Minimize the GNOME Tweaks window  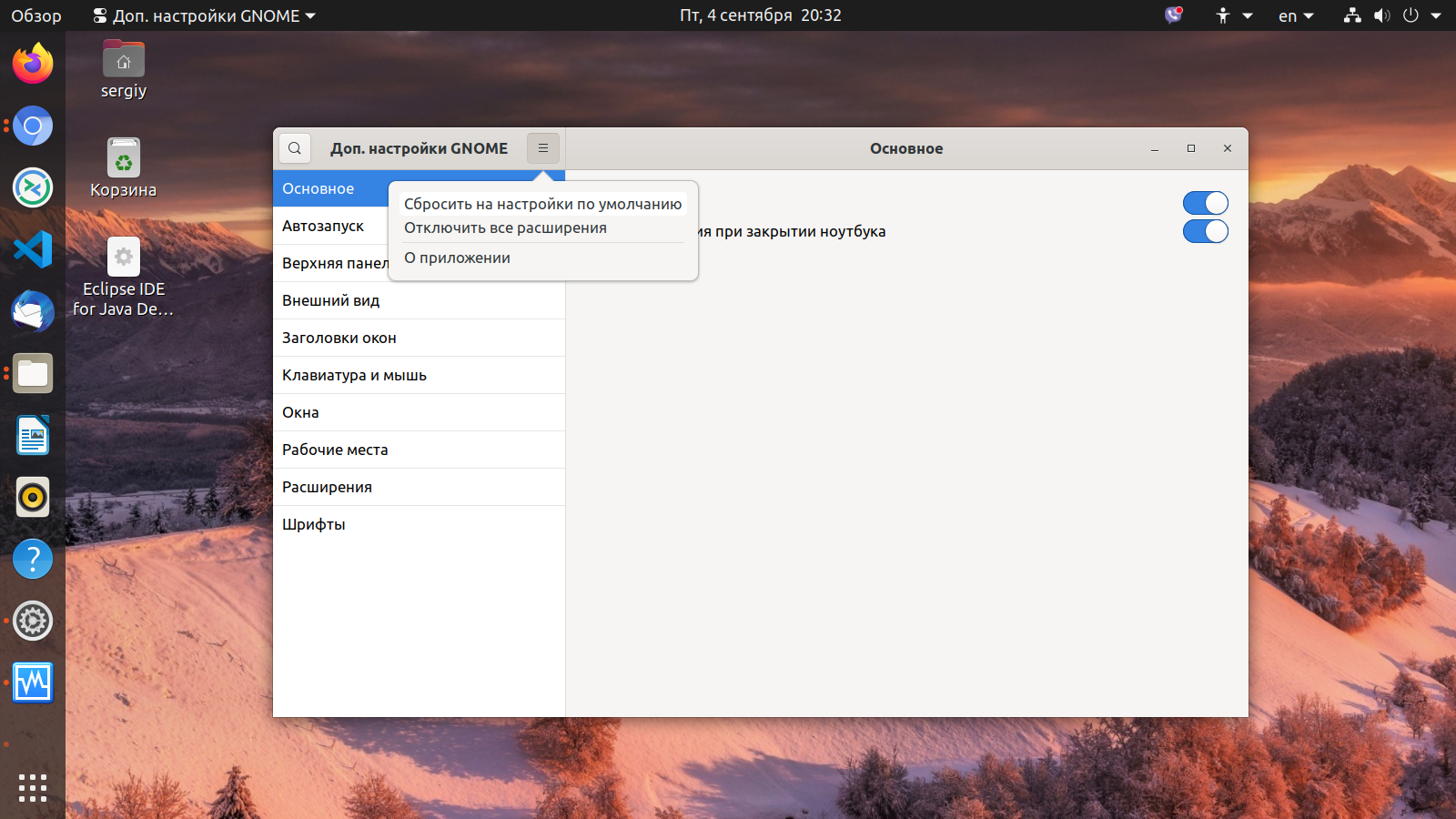pyautogui.click(x=1155, y=148)
